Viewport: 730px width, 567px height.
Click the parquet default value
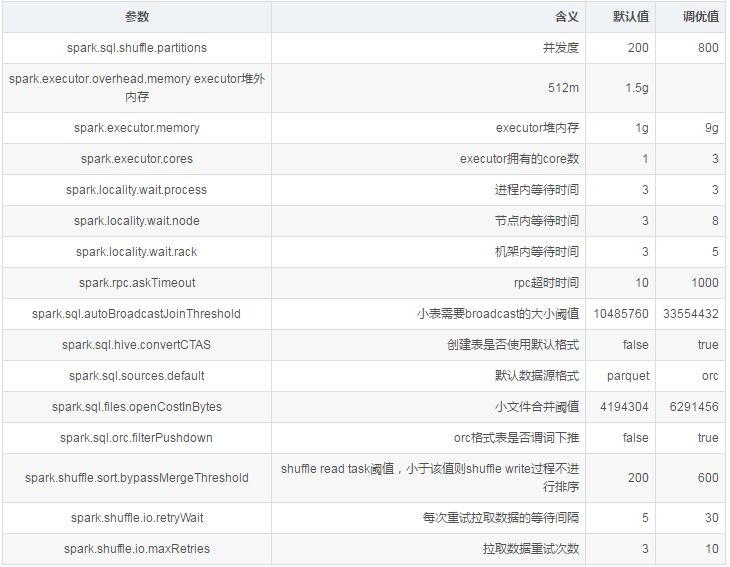click(x=628, y=376)
